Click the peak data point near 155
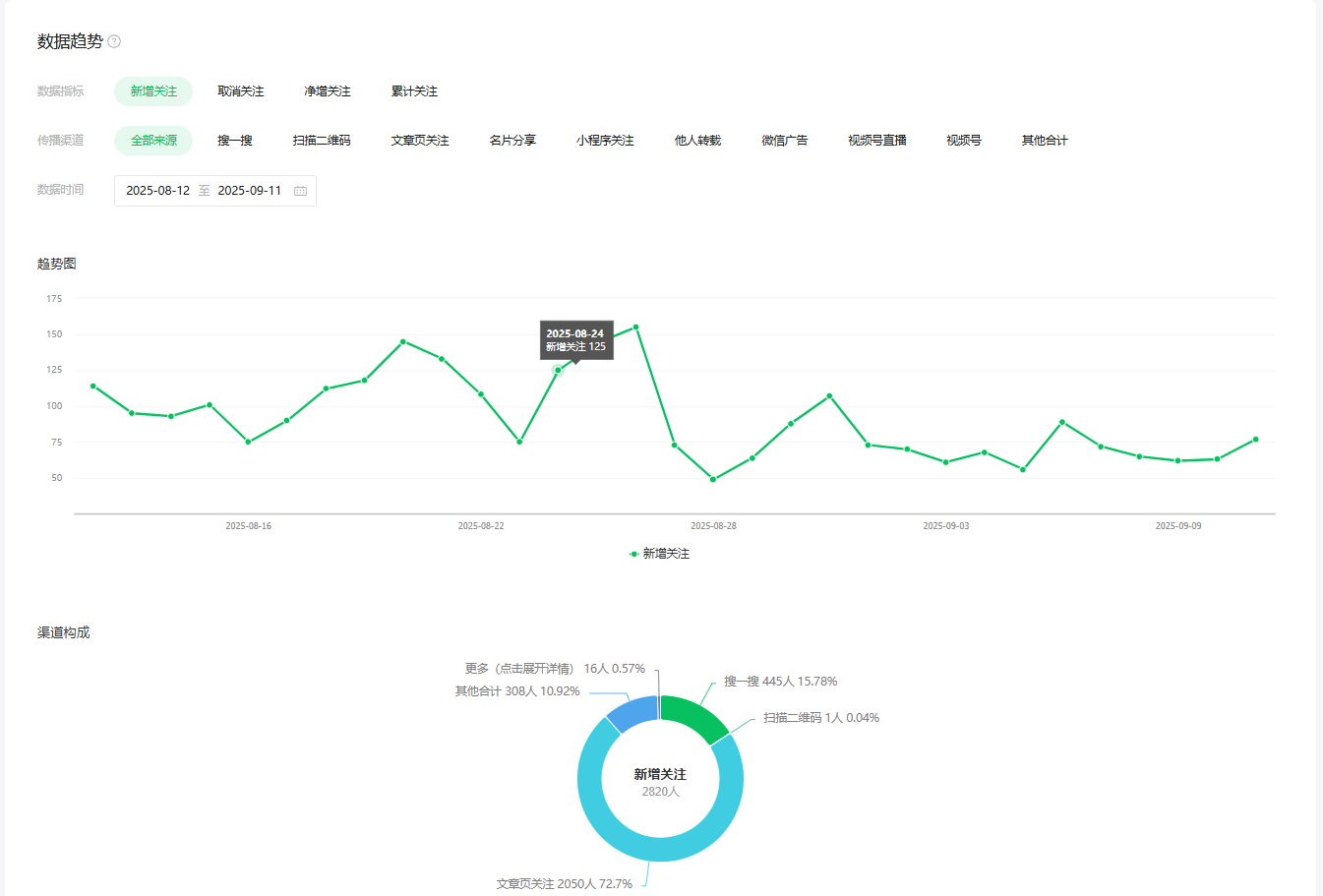 [x=635, y=327]
